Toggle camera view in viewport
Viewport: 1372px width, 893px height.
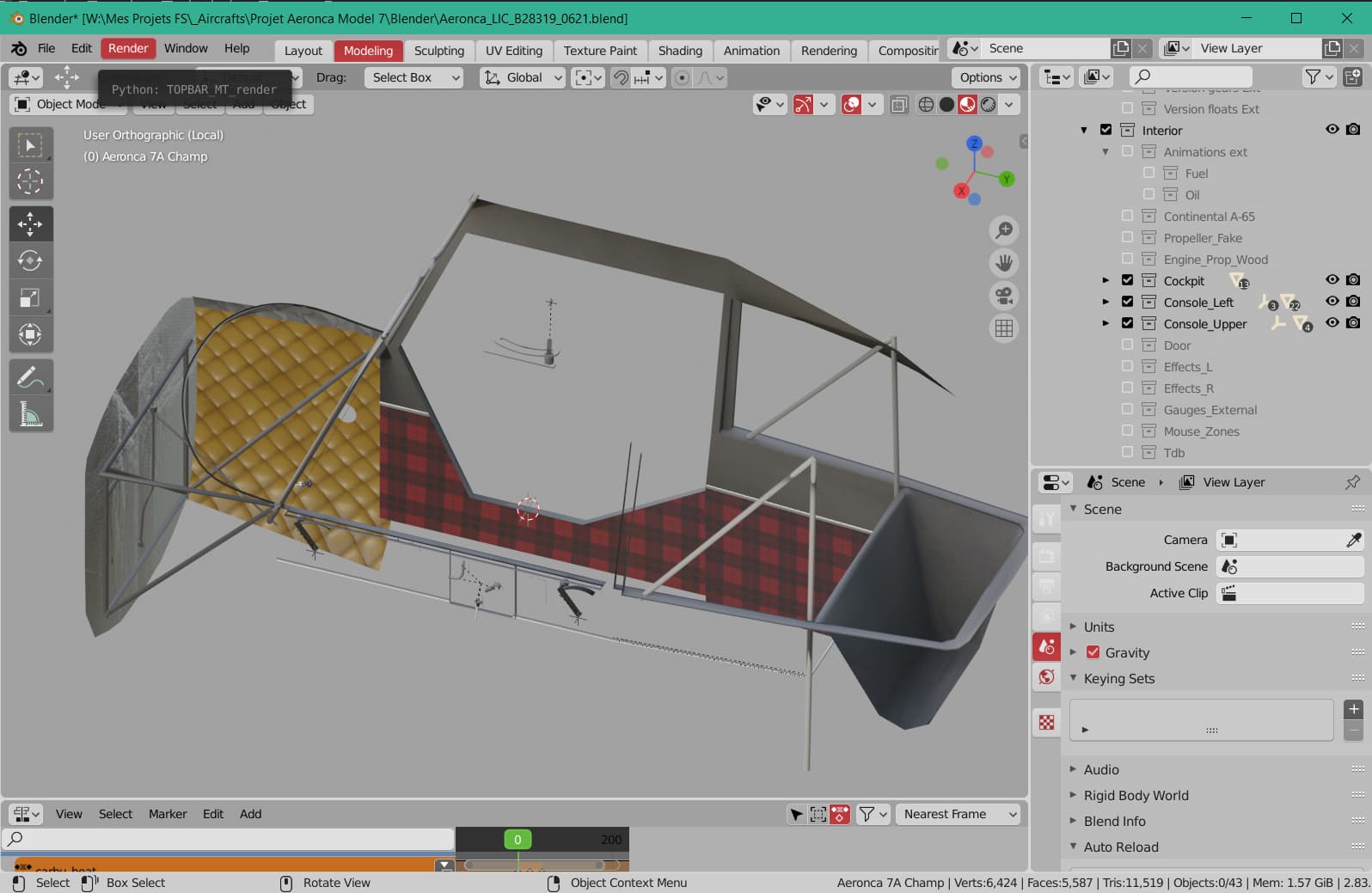(x=1003, y=296)
